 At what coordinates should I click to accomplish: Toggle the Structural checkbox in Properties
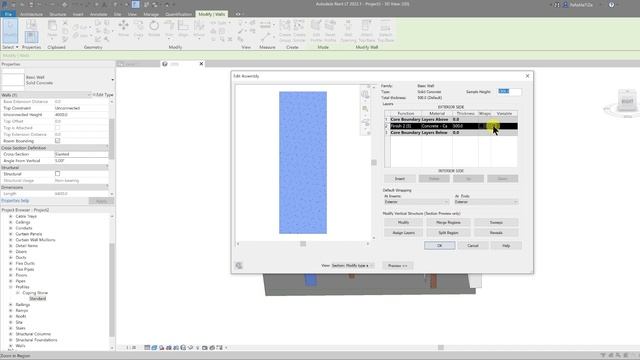(x=58, y=174)
